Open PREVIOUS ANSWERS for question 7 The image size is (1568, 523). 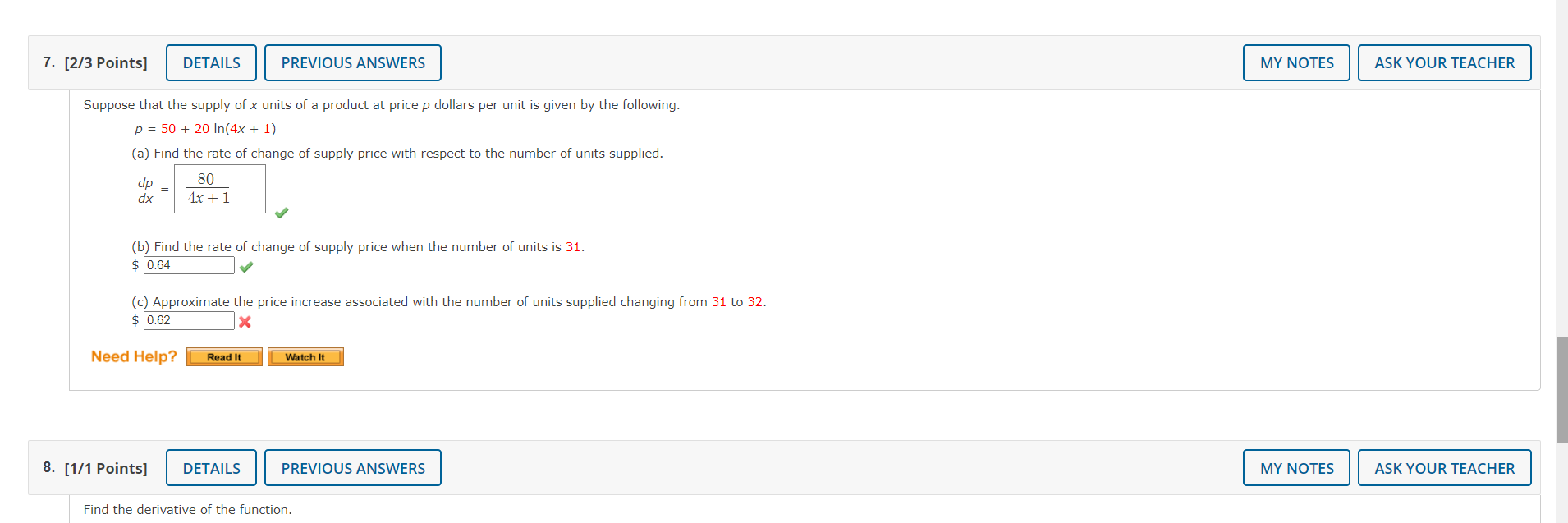(x=353, y=62)
